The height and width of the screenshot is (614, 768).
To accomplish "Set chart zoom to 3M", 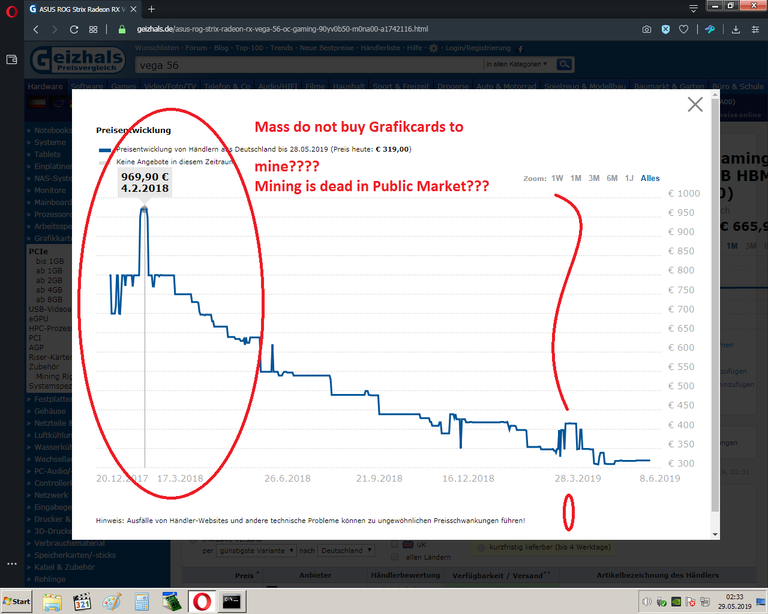I will click(x=594, y=178).
